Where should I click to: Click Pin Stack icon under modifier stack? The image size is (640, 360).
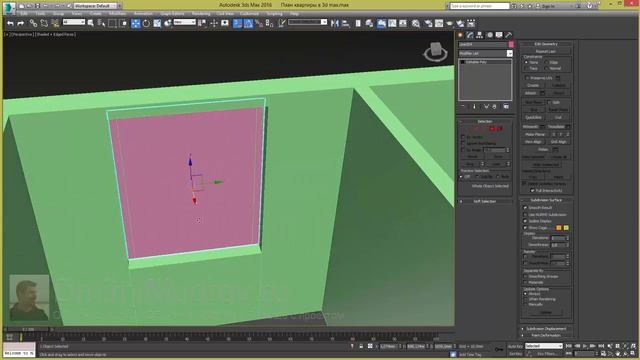point(463,107)
